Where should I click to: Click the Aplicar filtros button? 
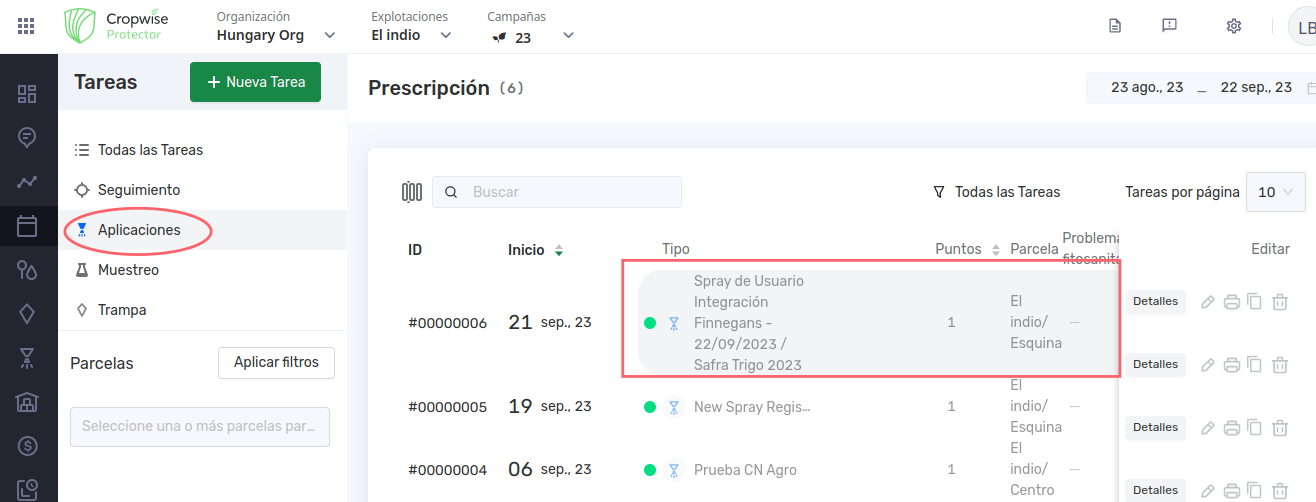click(x=276, y=363)
